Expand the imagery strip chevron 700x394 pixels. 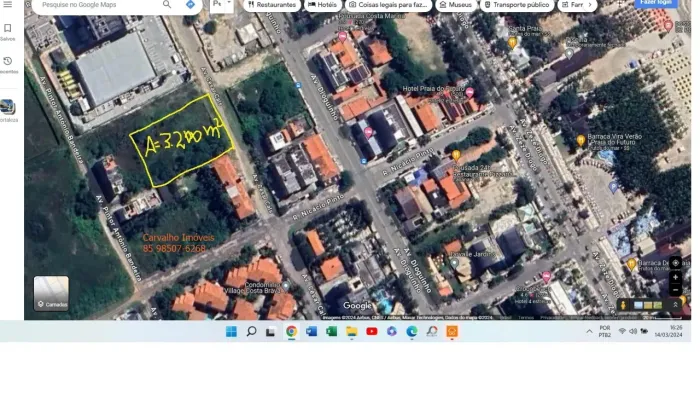(x=675, y=305)
